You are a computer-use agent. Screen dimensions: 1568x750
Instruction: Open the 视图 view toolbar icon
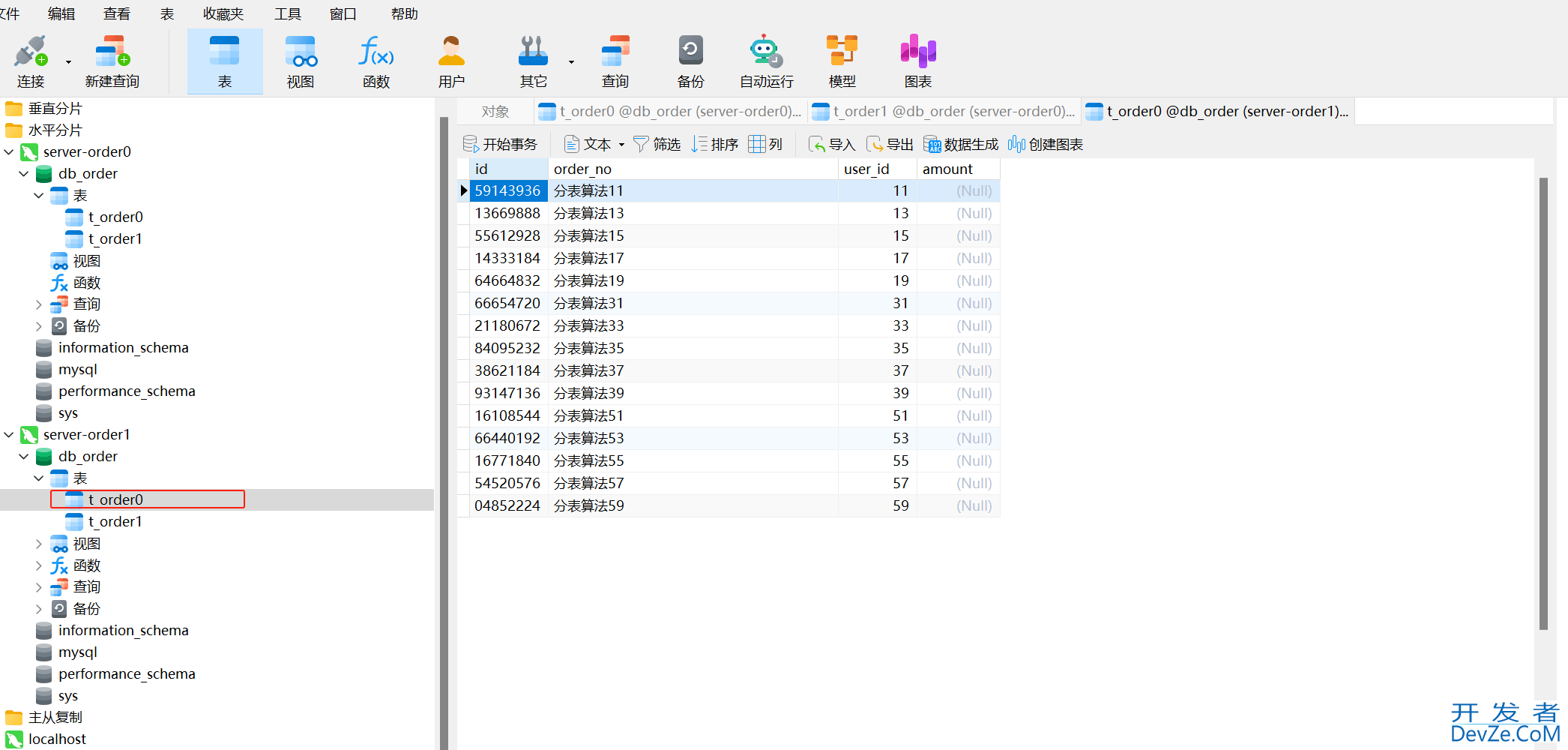[x=301, y=61]
